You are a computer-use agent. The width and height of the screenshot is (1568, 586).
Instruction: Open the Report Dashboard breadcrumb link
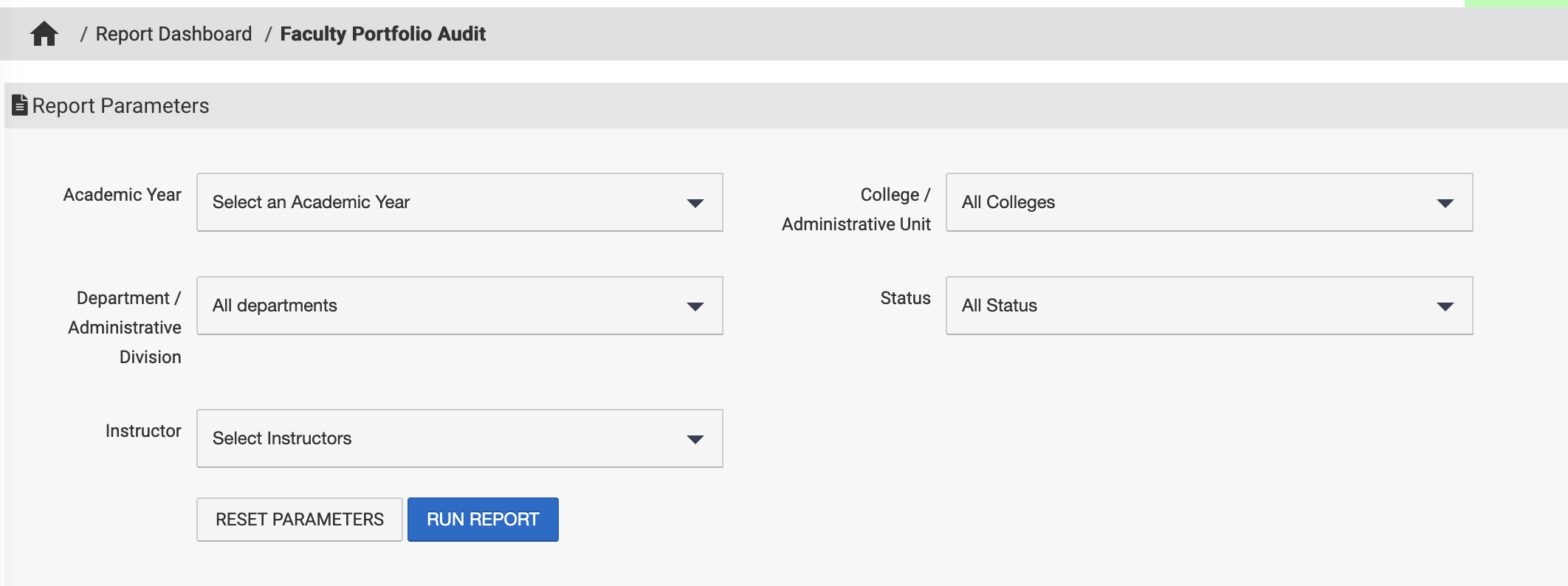[173, 34]
